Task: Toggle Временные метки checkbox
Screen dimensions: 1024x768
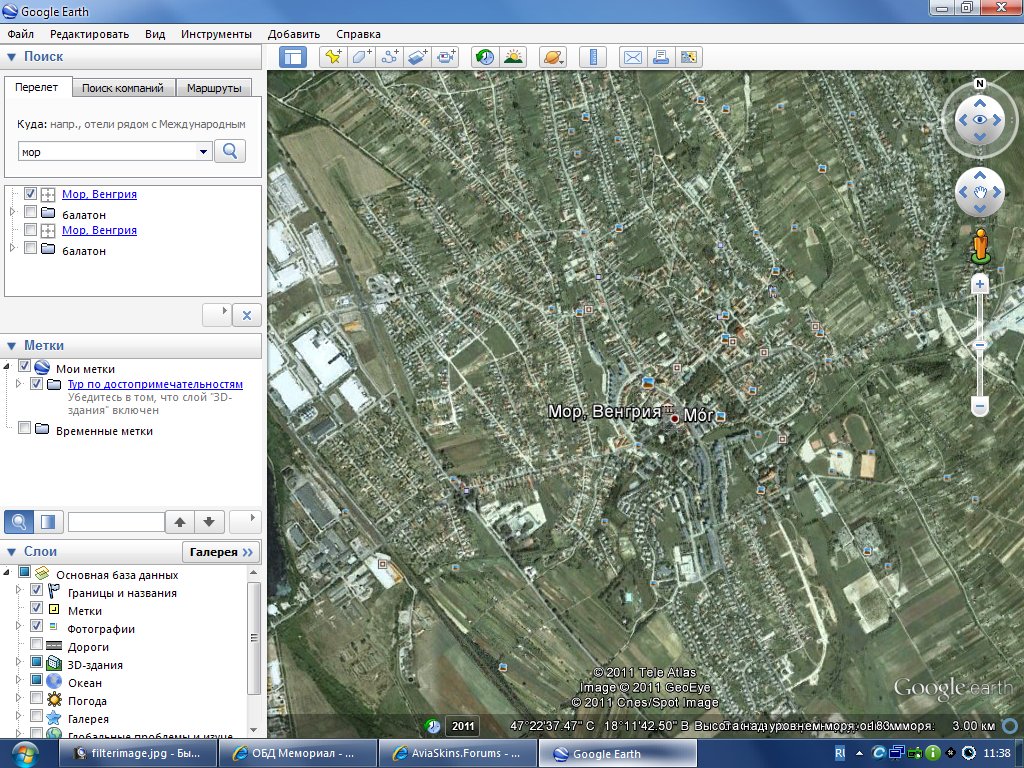Action: tap(24, 428)
